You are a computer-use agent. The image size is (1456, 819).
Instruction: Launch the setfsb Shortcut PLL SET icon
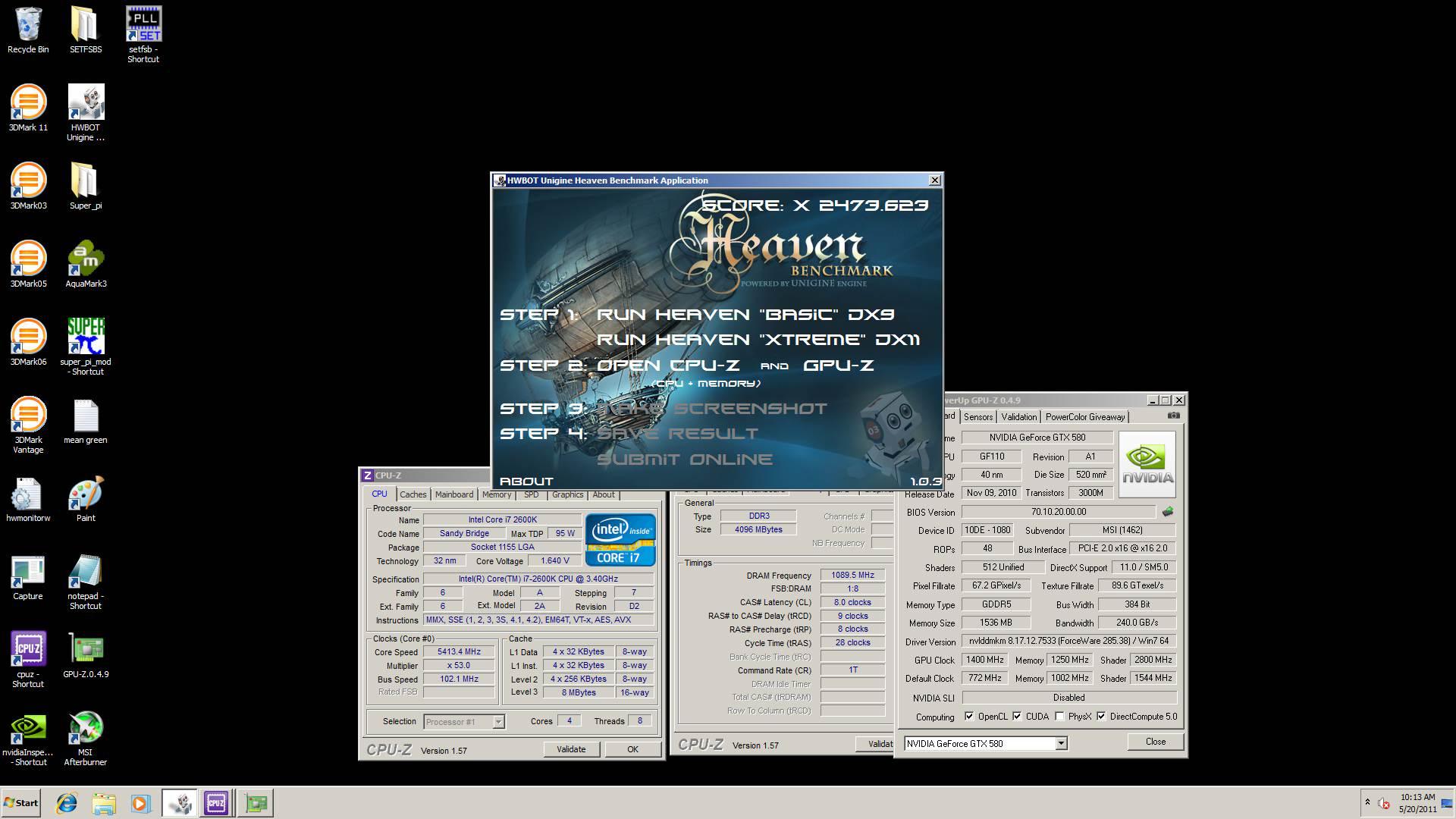click(x=143, y=35)
